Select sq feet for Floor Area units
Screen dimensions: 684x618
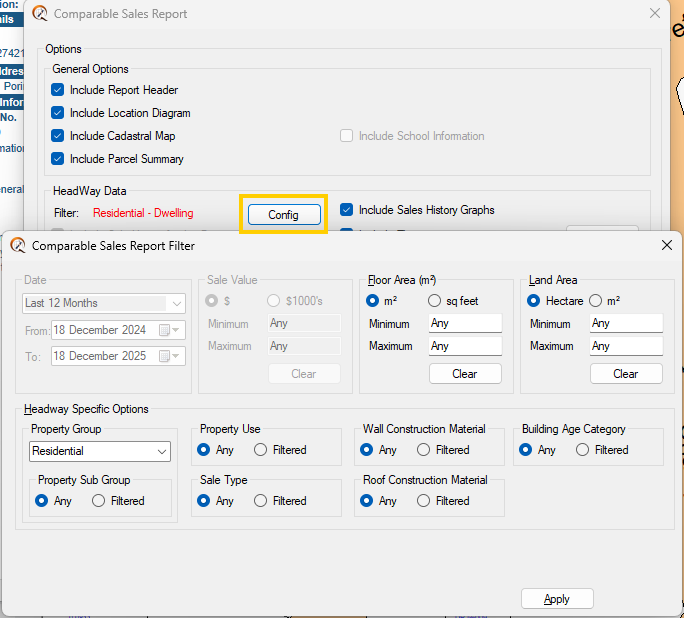pyautogui.click(x=435, y=301)
